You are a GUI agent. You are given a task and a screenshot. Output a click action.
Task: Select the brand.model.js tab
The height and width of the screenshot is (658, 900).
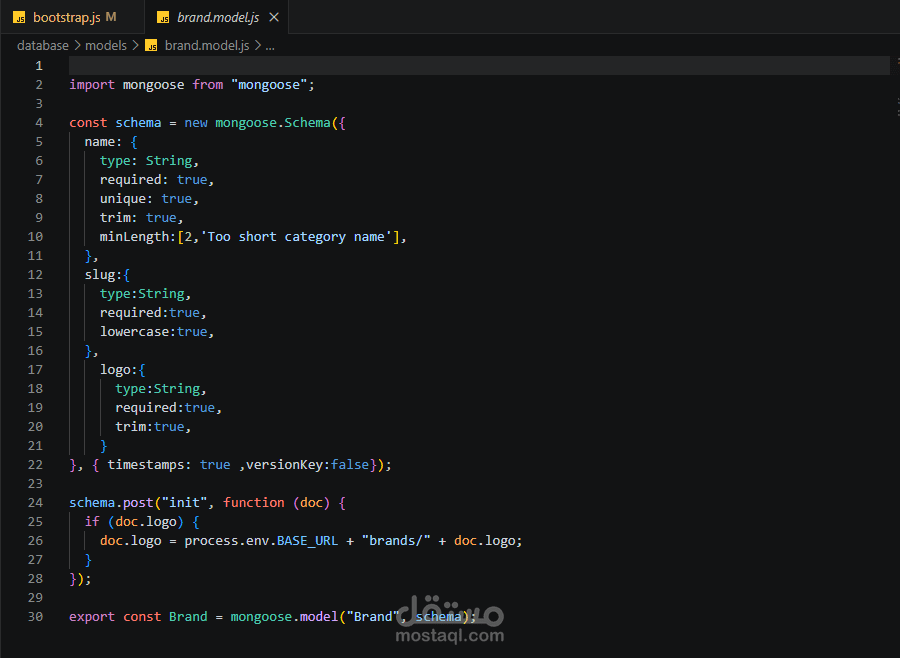click(x=218, y=18)
